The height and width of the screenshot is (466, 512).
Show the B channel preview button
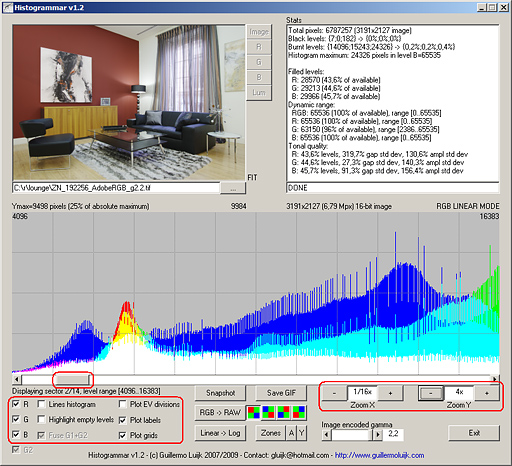pyautogui.click(x=259, y=77)
